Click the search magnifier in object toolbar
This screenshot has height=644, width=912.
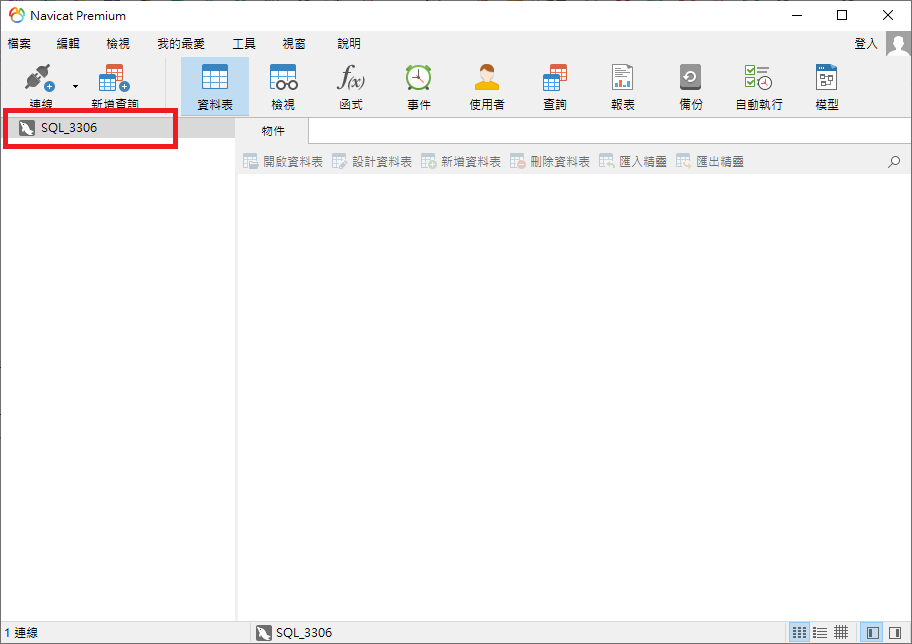click(x=894, y=162)
